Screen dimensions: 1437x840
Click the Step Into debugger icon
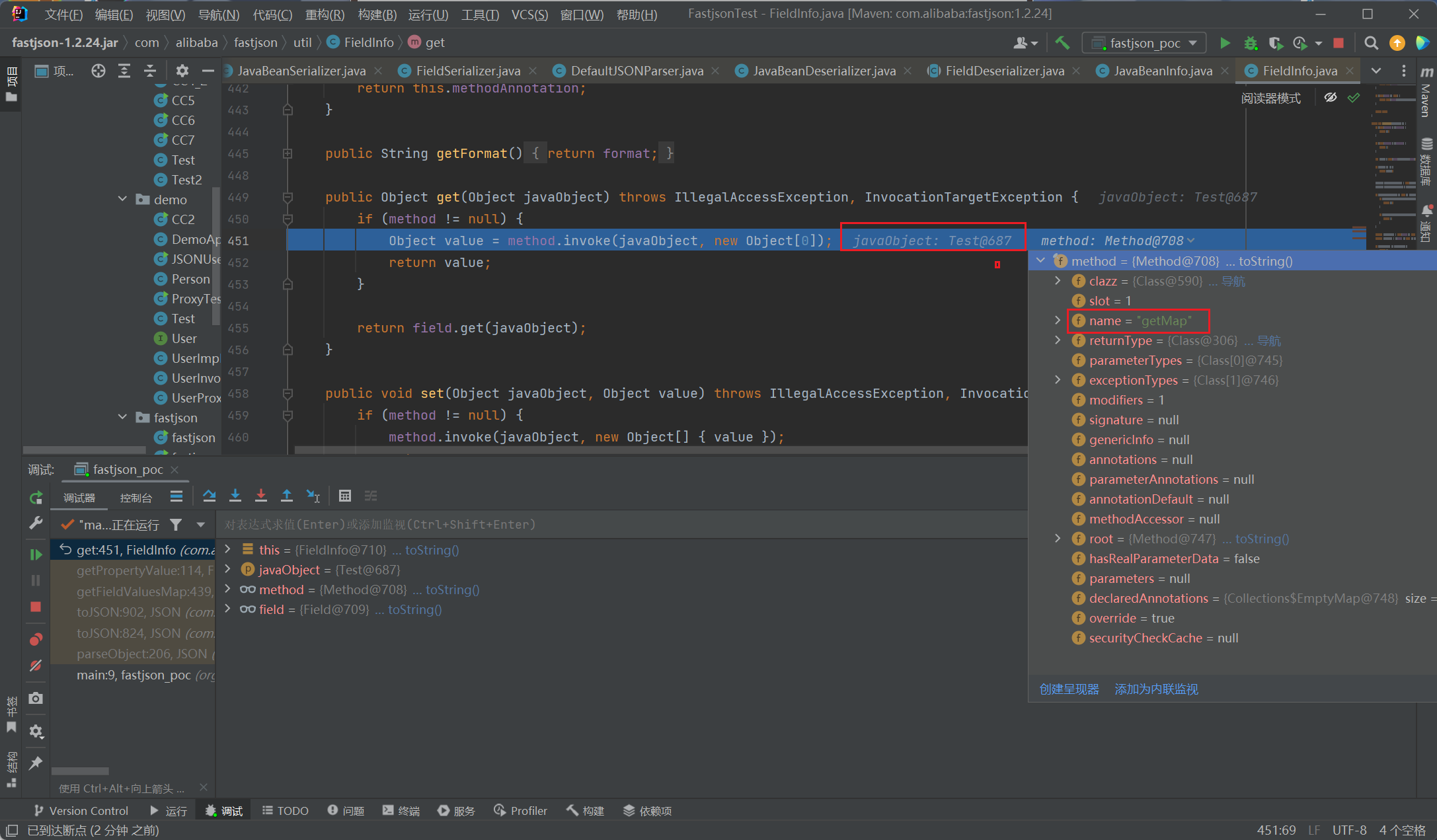(x=235, y=496)
